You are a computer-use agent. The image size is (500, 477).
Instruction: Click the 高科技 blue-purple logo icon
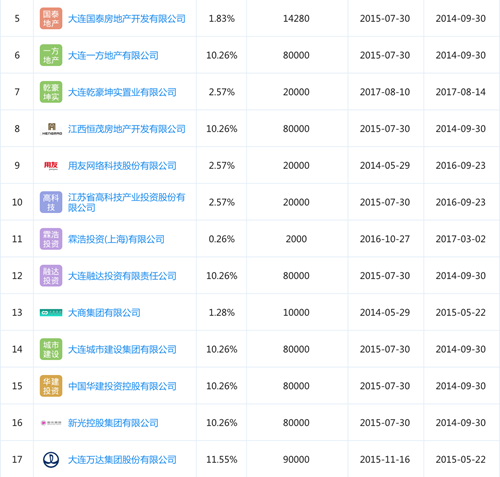click(51, 202)
